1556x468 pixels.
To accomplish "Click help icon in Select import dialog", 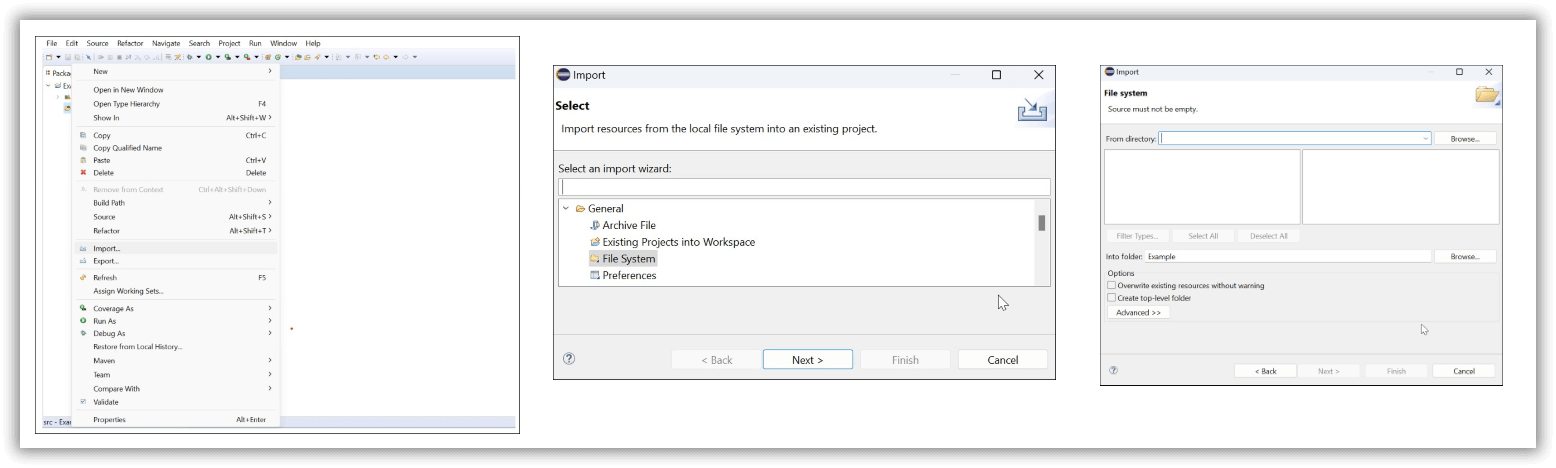I will point(569,359).
